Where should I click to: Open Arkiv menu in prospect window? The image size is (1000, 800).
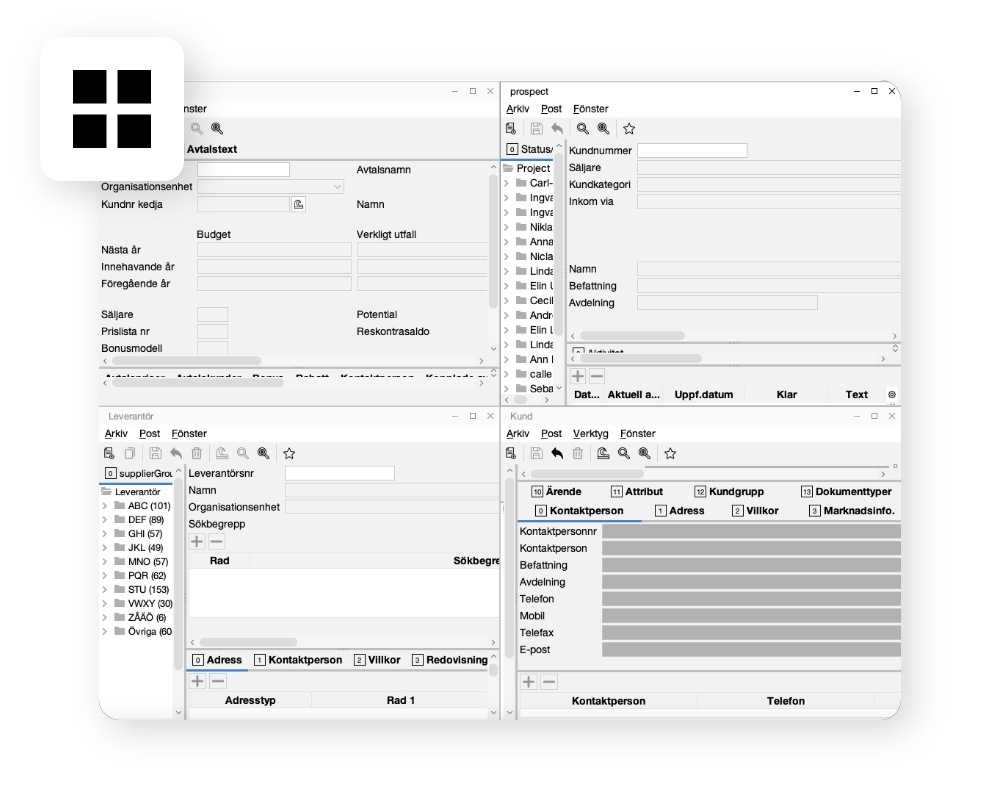coord(517,109)
